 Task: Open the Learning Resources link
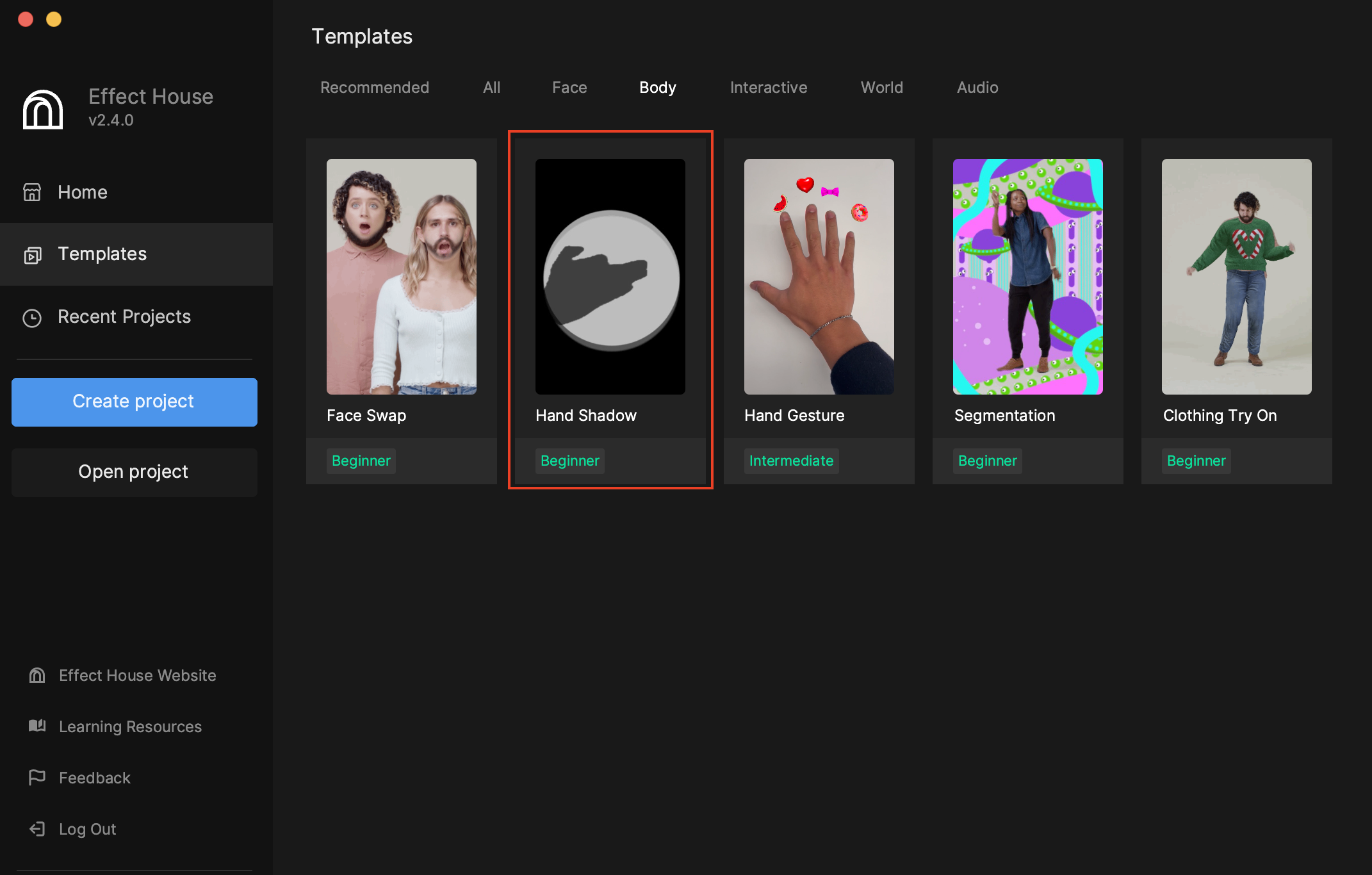131,726
